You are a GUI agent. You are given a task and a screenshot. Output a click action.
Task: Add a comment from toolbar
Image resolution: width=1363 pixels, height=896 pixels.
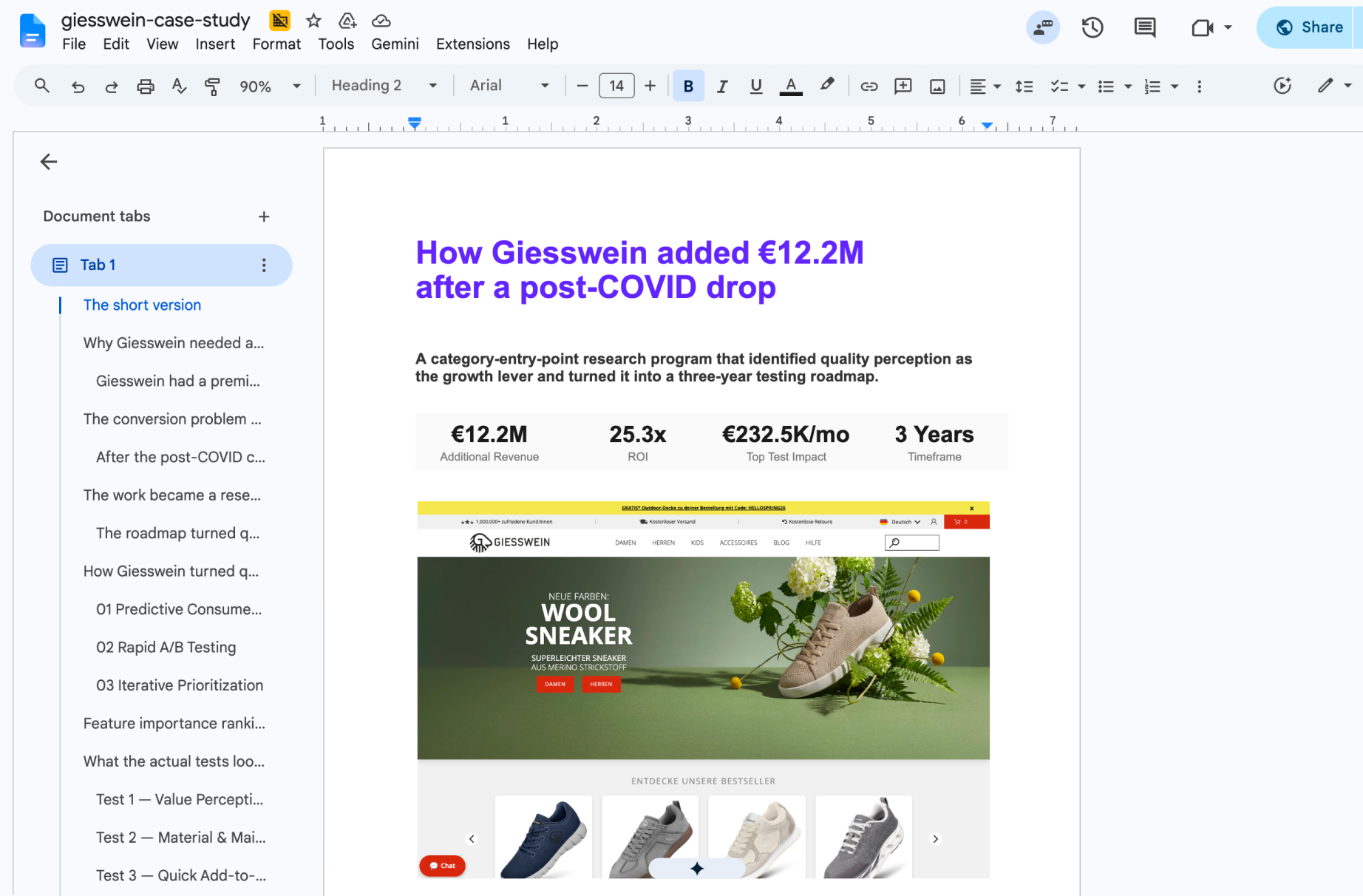click(x=903, y=86)
